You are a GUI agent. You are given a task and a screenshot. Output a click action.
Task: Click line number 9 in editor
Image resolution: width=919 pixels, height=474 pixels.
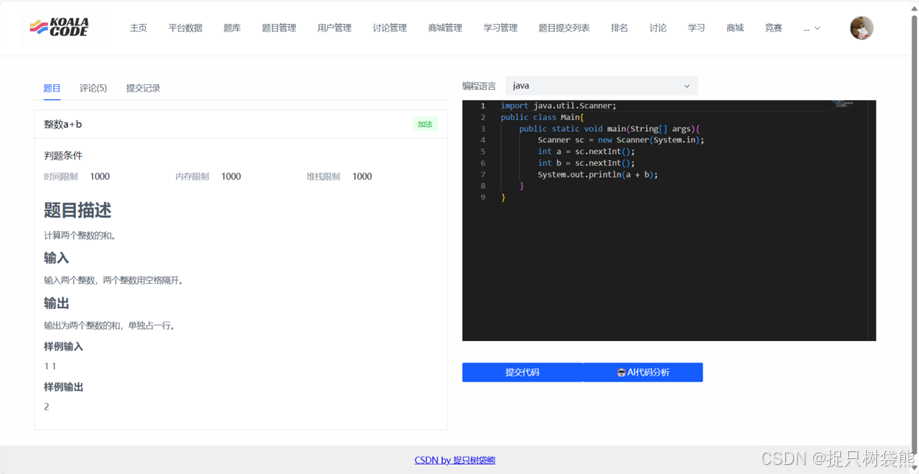click(483, 197)
